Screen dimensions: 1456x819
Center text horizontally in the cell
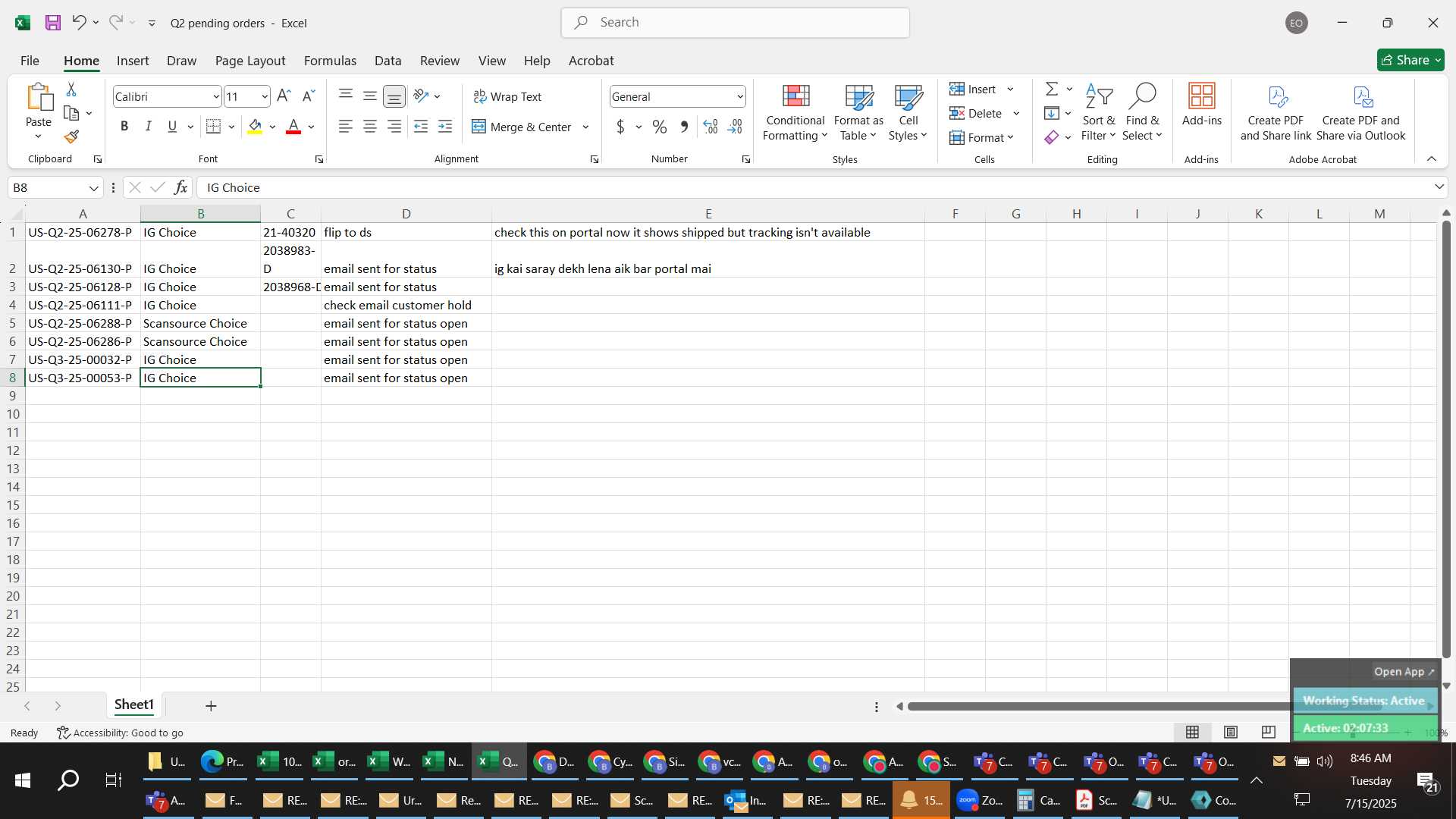(x=370, y=127)
